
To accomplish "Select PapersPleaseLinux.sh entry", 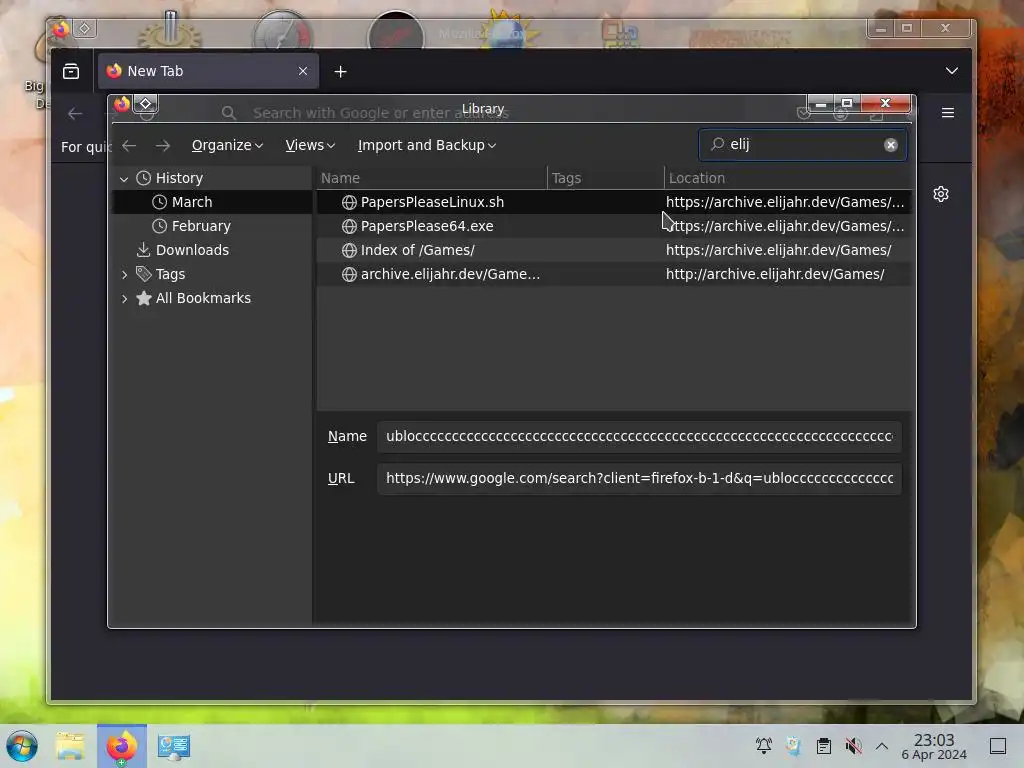I will tap(614, 202).
